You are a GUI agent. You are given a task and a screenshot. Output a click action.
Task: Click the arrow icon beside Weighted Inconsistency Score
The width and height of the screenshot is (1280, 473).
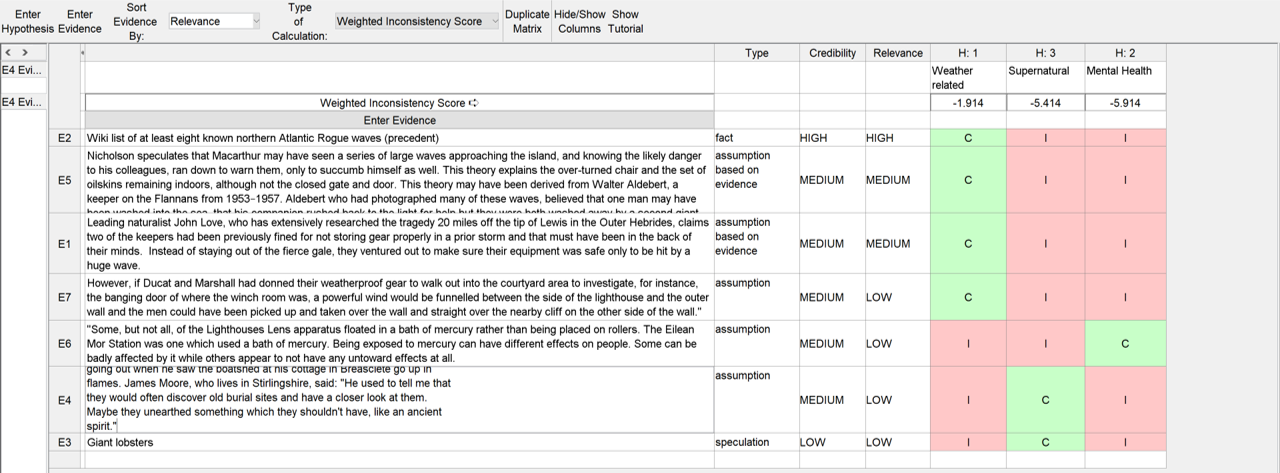pyautogui.click(x=474, y=103)
